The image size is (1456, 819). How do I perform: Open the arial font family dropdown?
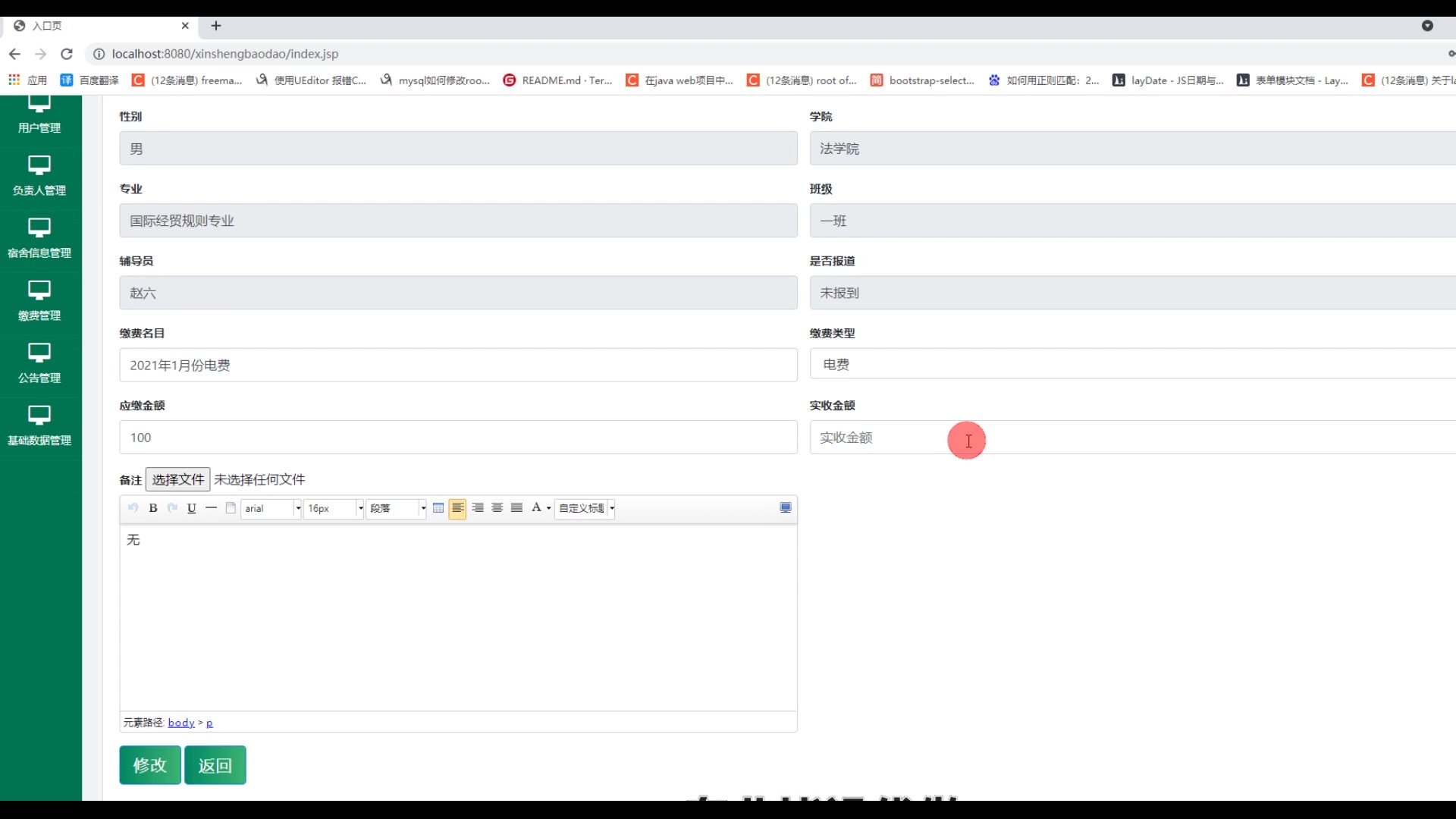point(271,508)
